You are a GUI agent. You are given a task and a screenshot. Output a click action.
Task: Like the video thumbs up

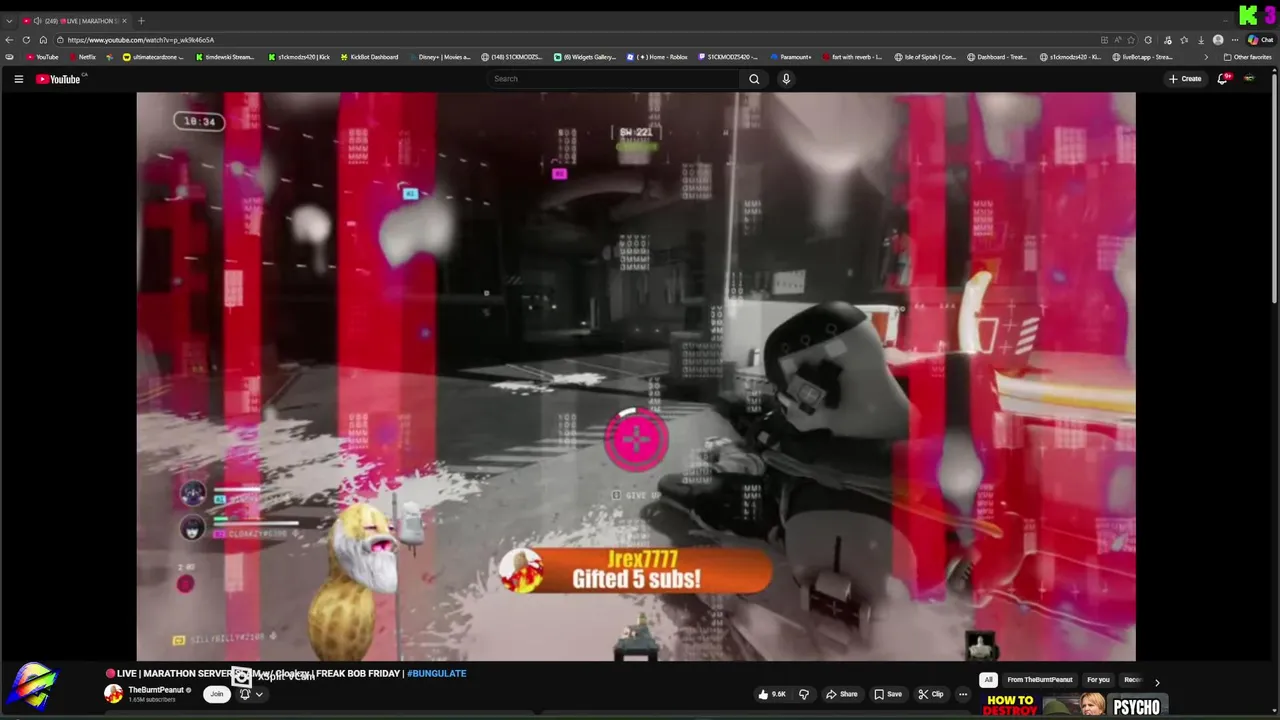point(772,694)
